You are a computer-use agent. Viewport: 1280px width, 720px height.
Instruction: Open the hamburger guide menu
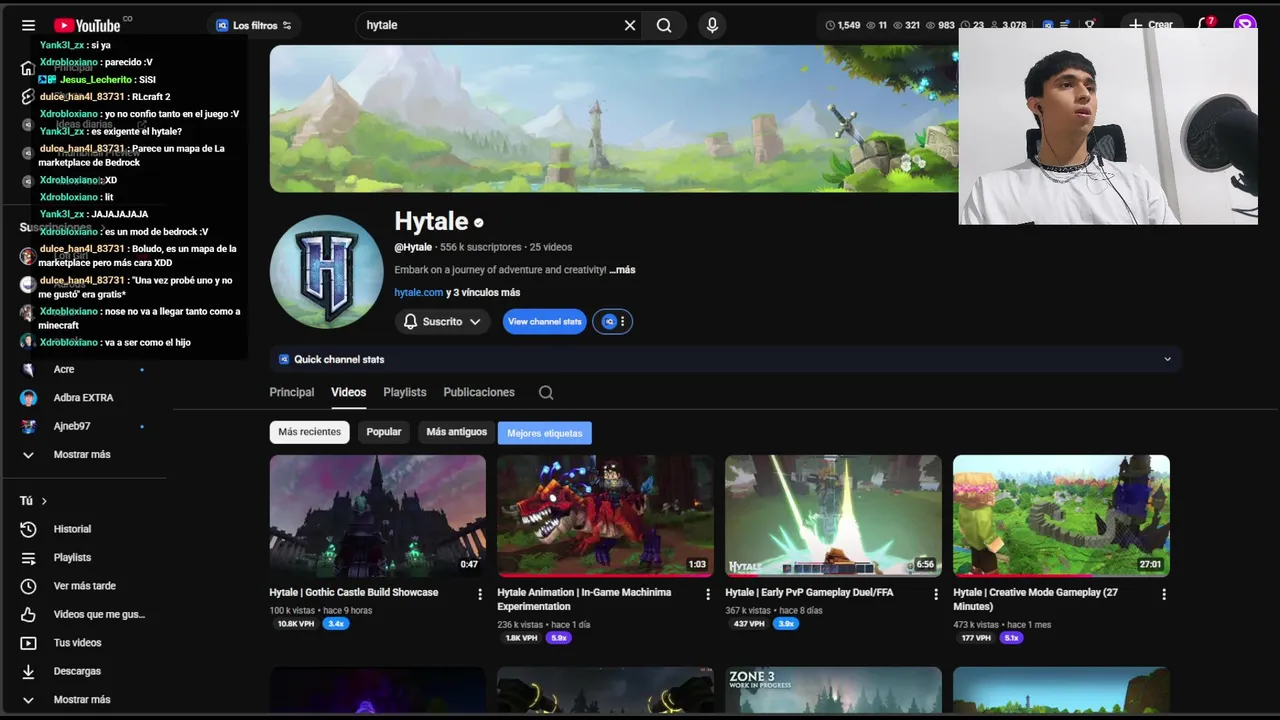coord(28,25)
